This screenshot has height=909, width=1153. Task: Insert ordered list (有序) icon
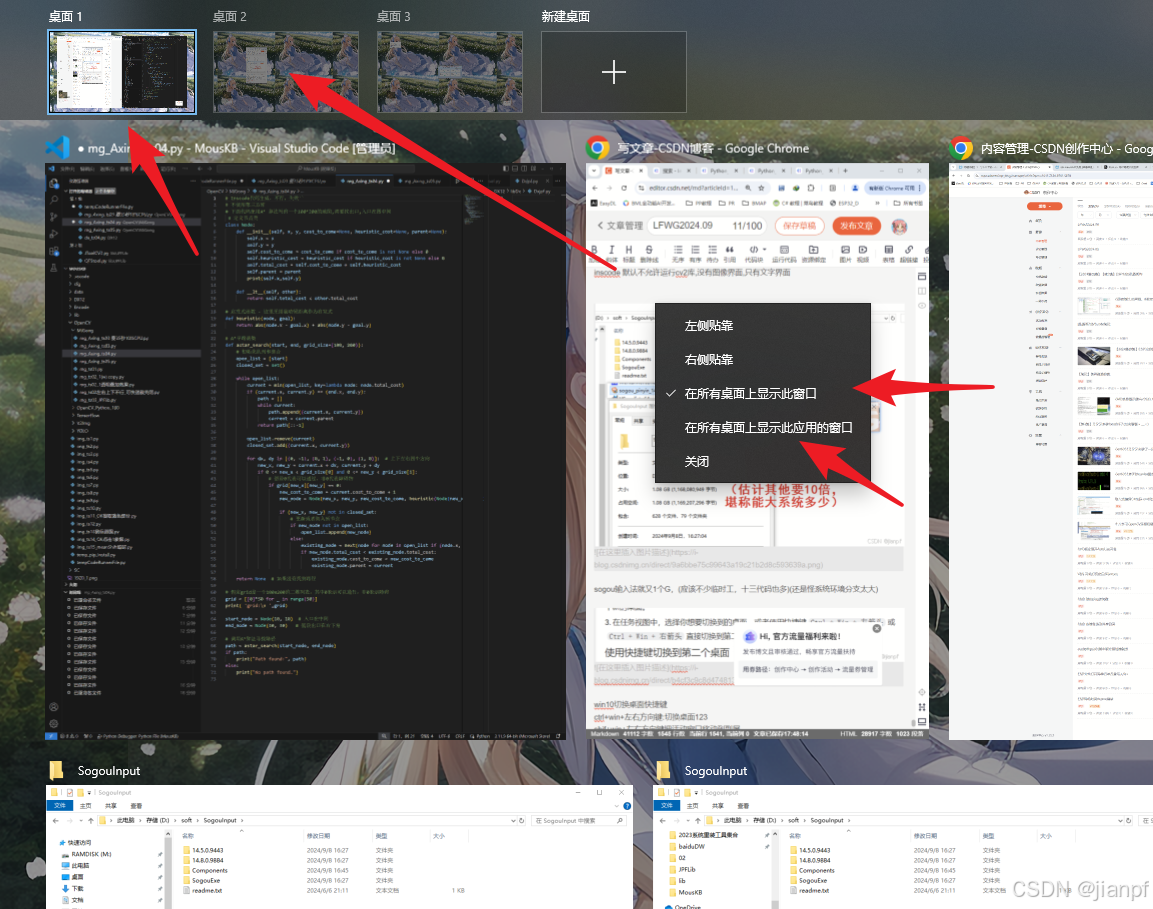(x=695, y=252)
